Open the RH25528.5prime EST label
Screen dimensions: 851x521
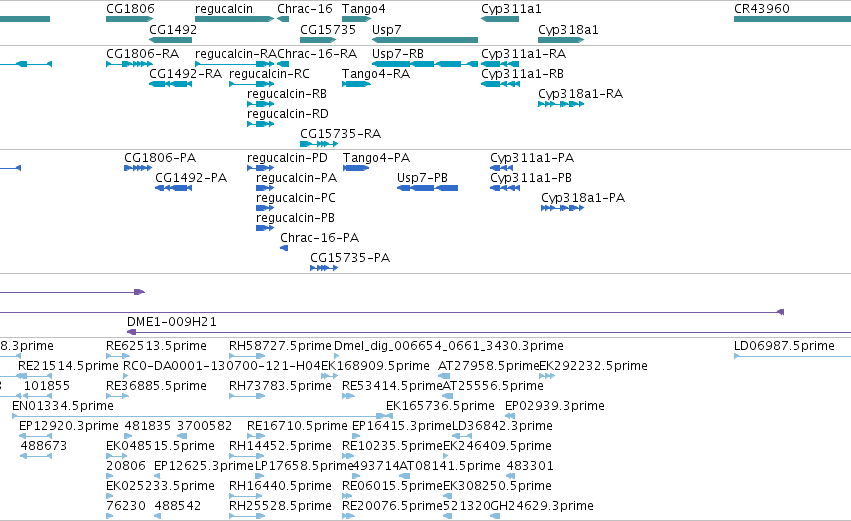(280, 506)
